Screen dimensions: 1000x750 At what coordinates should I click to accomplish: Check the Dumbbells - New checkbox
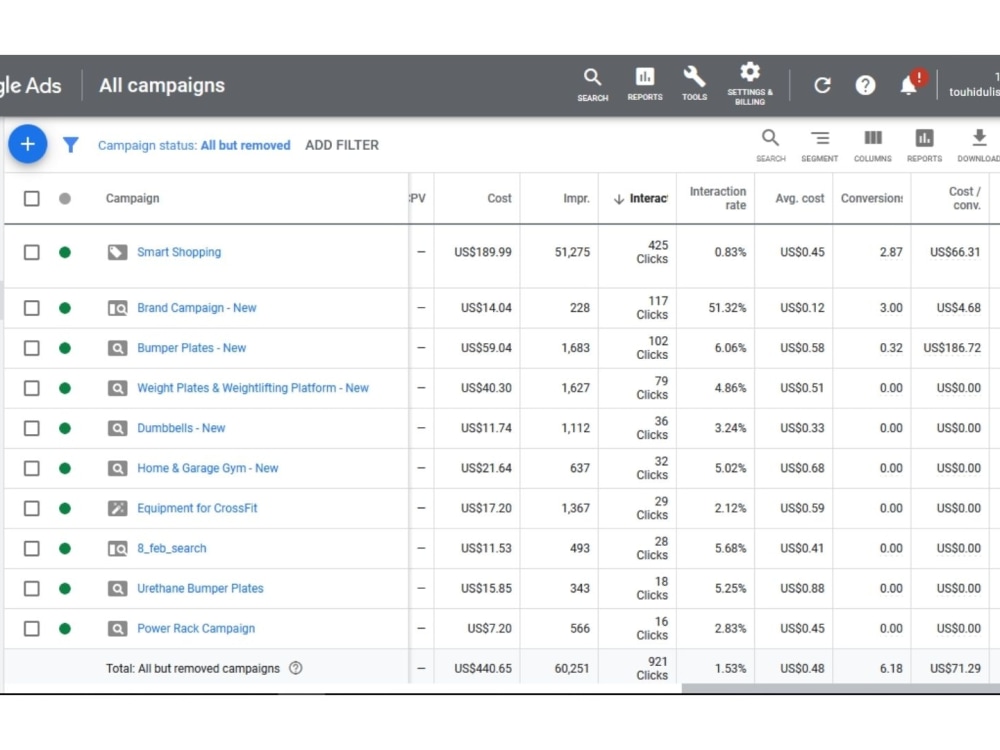tap(31, 429)
